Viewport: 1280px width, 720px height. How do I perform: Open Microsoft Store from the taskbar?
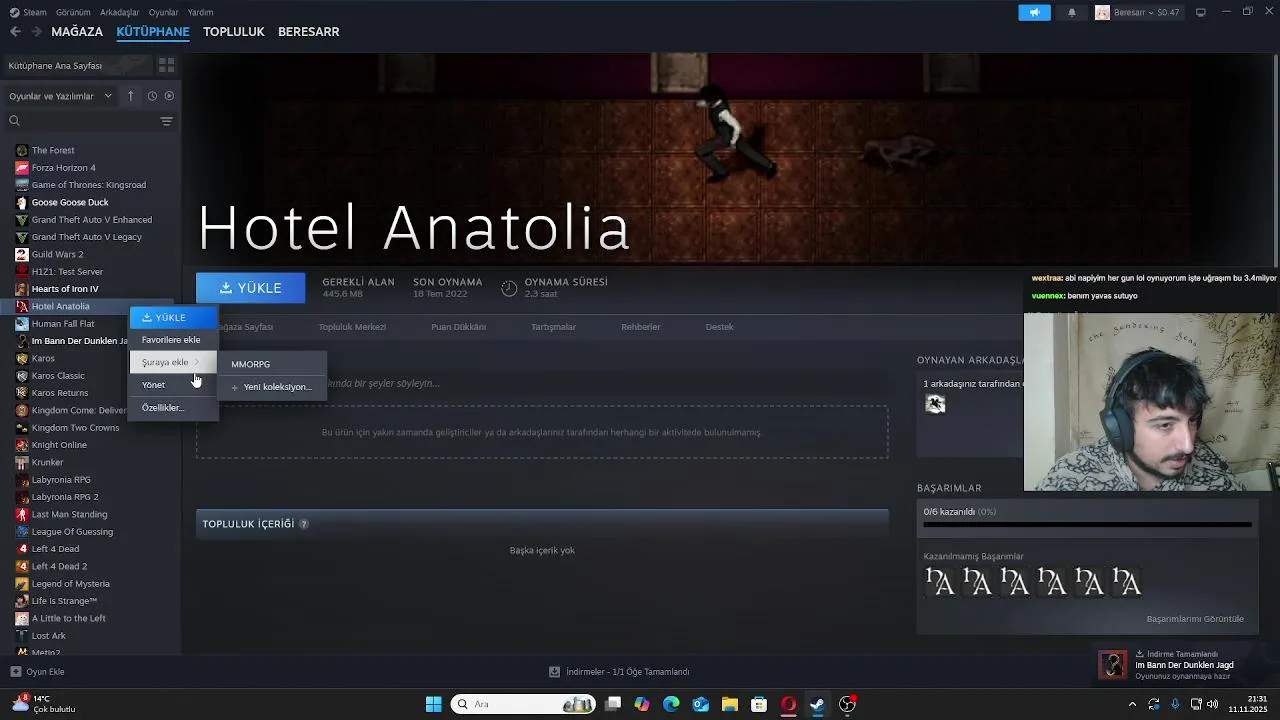759,704
